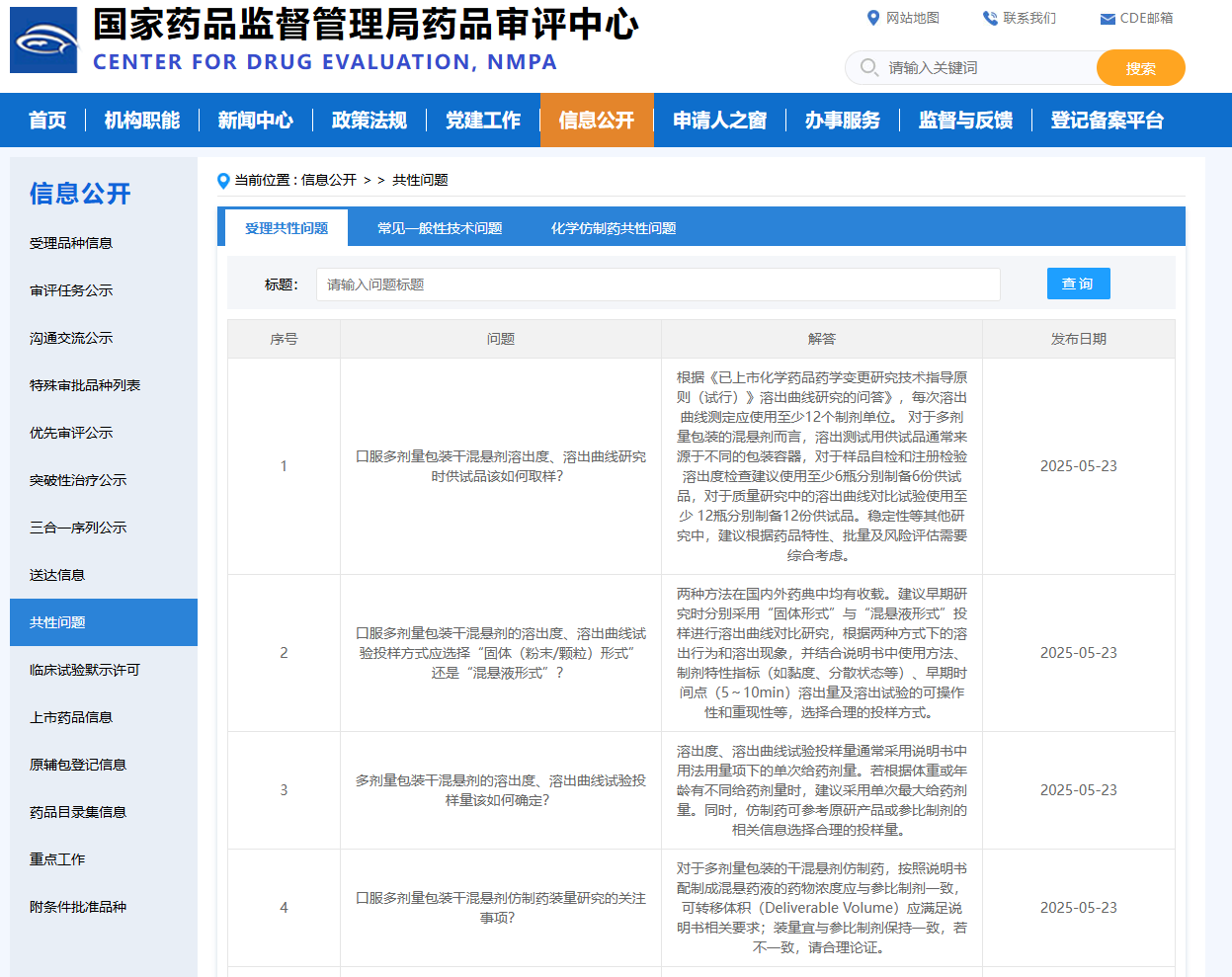
Task: Open 办事服务 navigation item
Action: click(843, 121)
